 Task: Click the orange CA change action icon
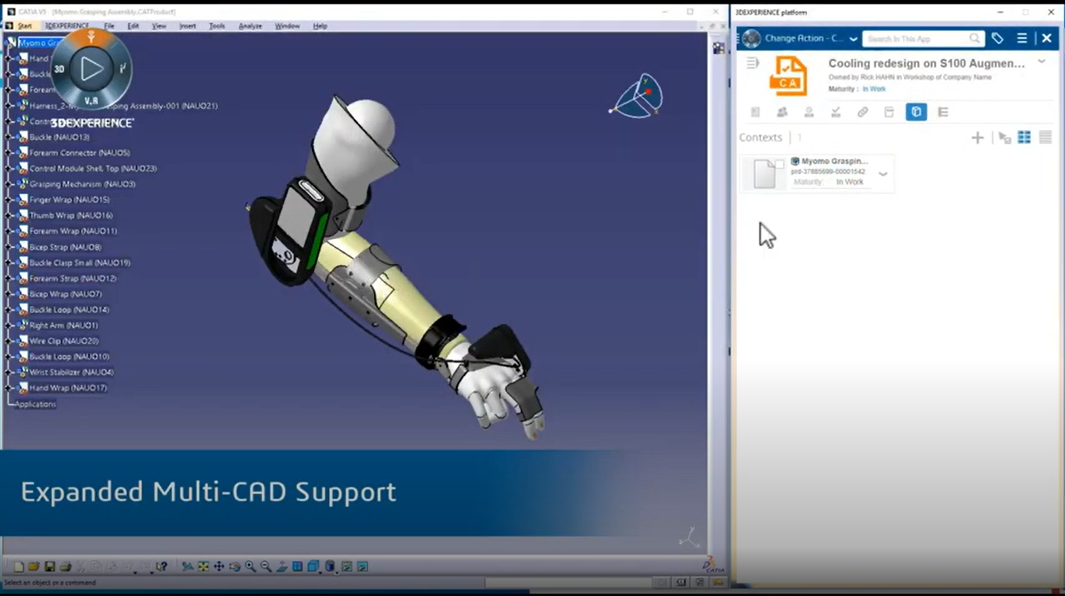pyautogui.click(x=788, y=75)
